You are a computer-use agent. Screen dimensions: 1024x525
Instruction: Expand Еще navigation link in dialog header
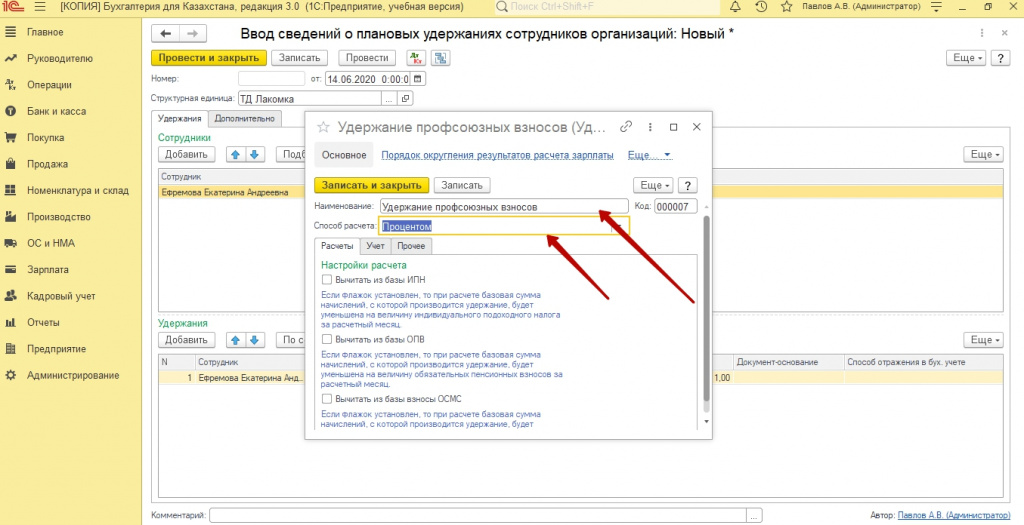(x=649, y=155)
